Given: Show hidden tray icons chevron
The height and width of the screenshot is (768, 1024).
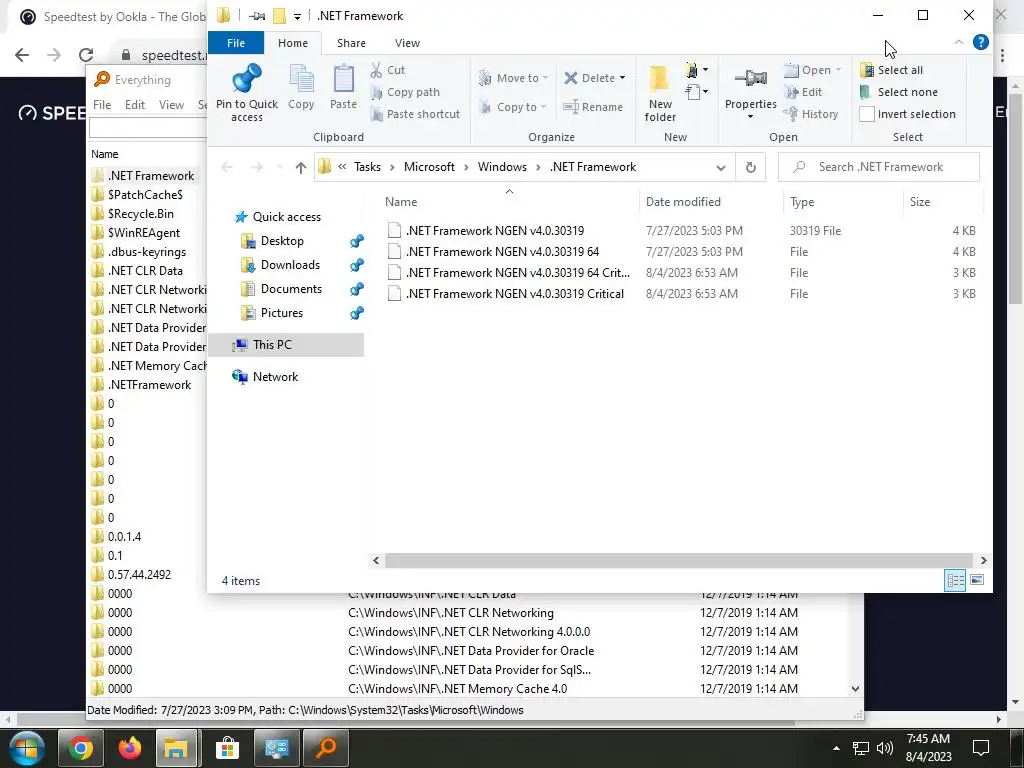Looking at the screenshot, I should (x=836, y=748).
